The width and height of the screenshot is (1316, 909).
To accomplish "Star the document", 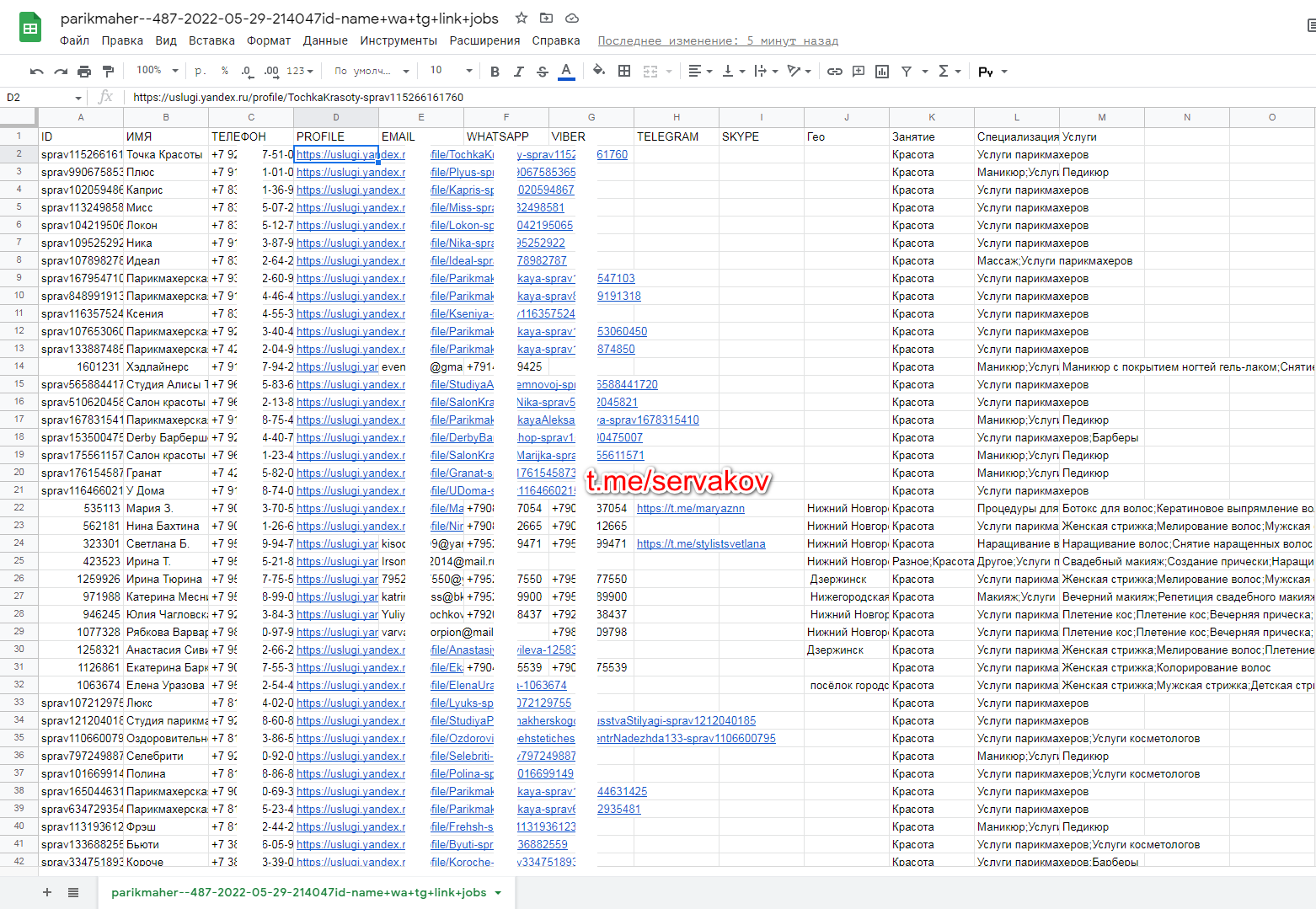I will [522, 18].
